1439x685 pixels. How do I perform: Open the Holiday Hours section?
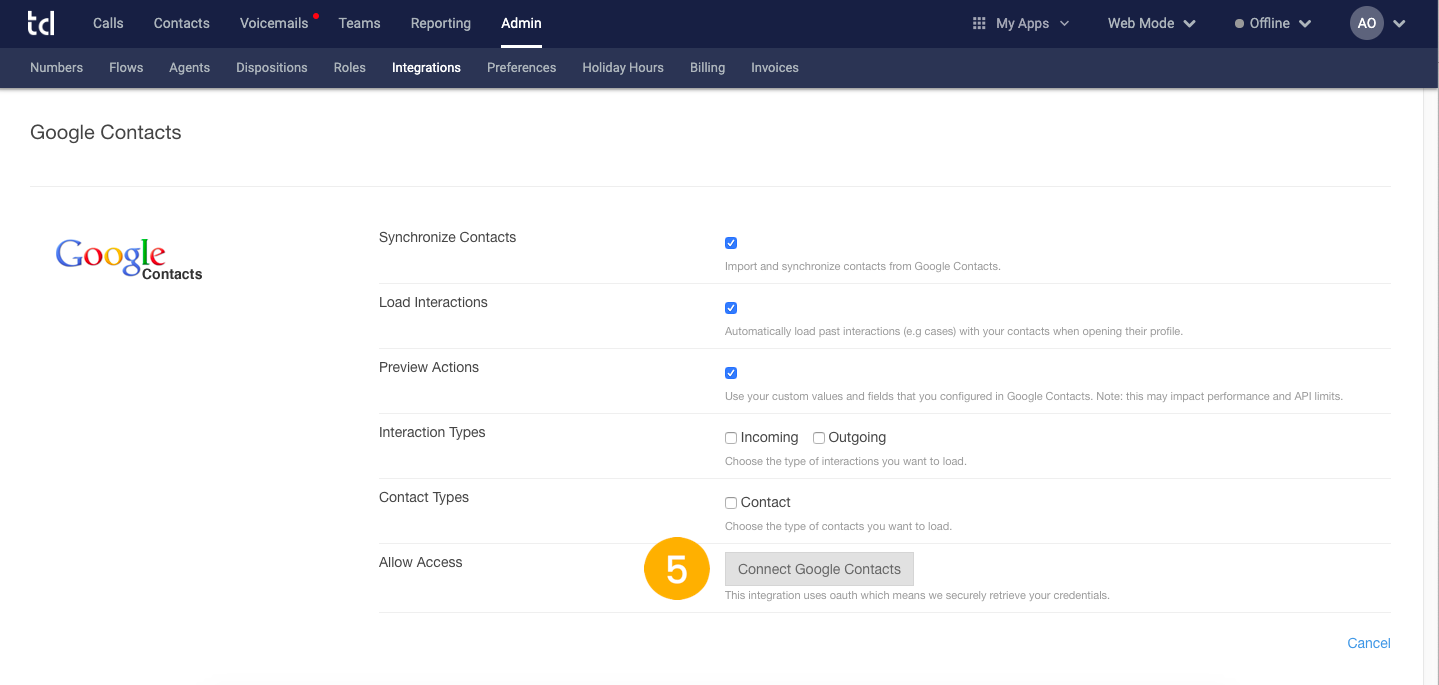tap(623, 68)
